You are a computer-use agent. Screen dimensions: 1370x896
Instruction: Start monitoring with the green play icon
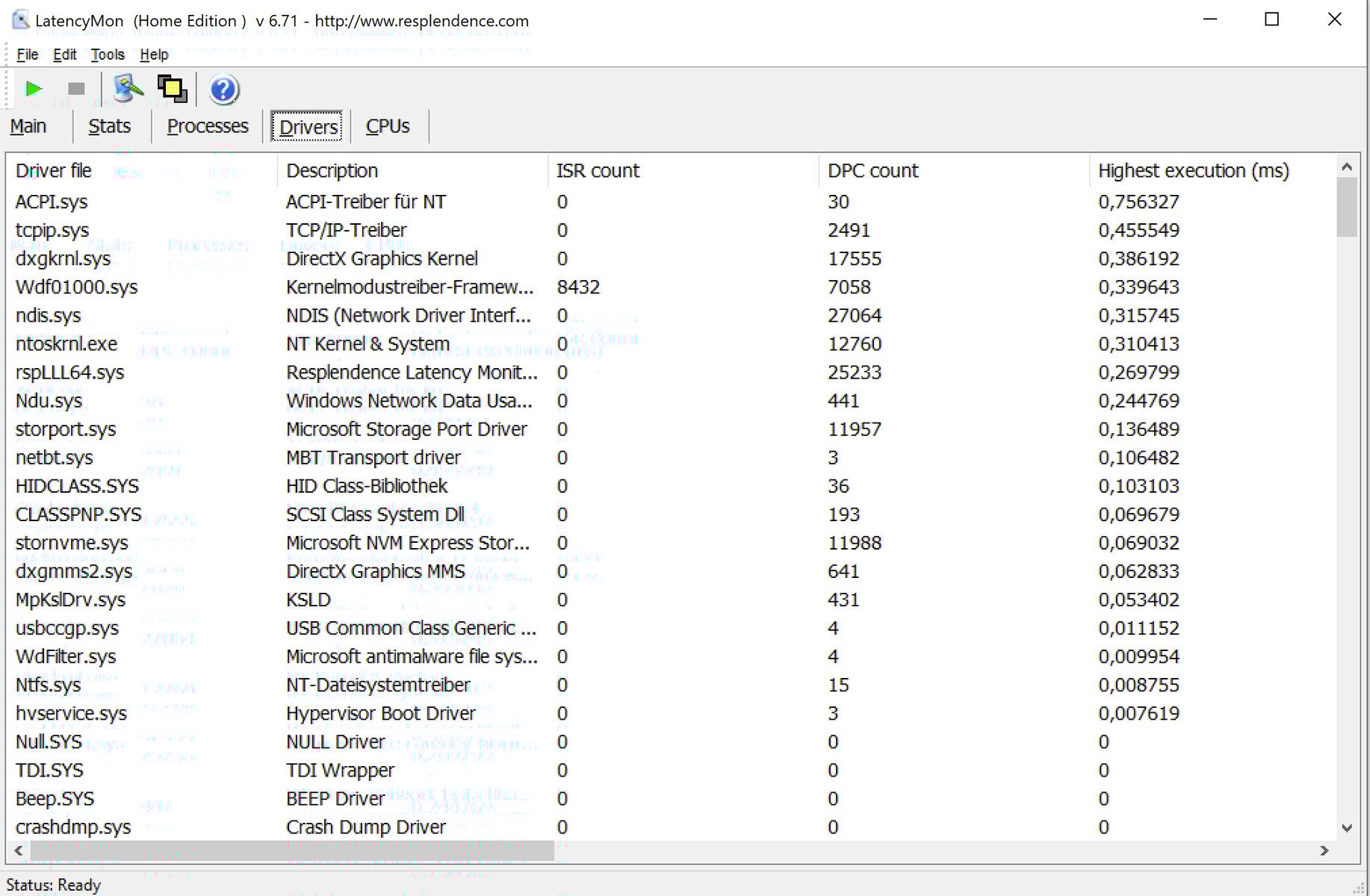(34, 89)
